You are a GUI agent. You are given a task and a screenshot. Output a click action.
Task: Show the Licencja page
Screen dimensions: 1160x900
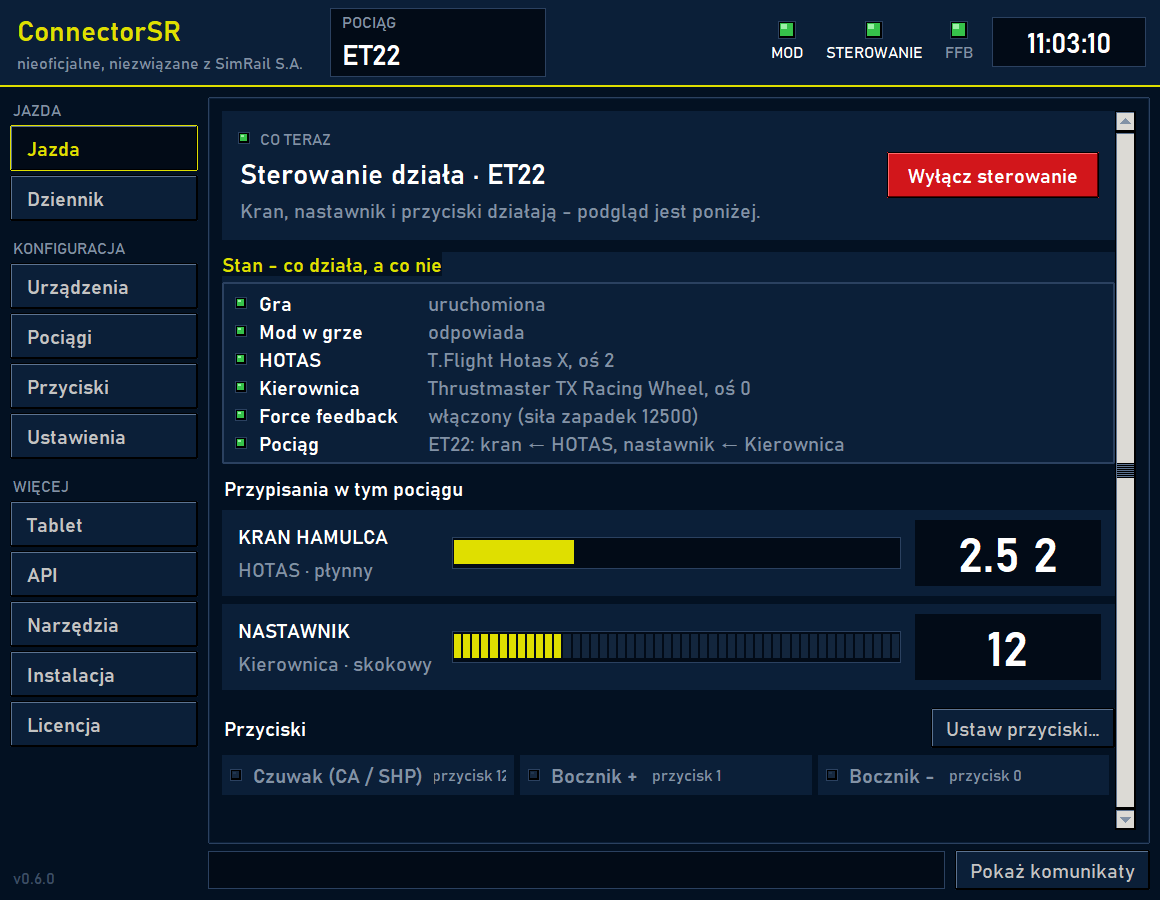(x=104, y=725)
